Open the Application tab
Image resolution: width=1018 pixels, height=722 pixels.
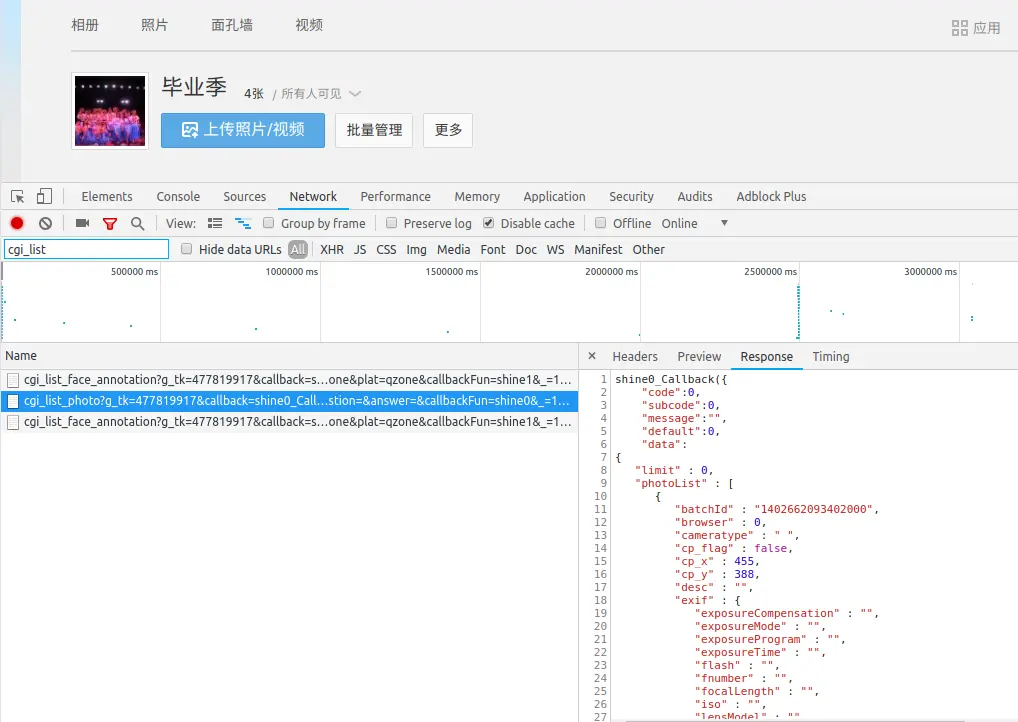[x=554, y=197]
